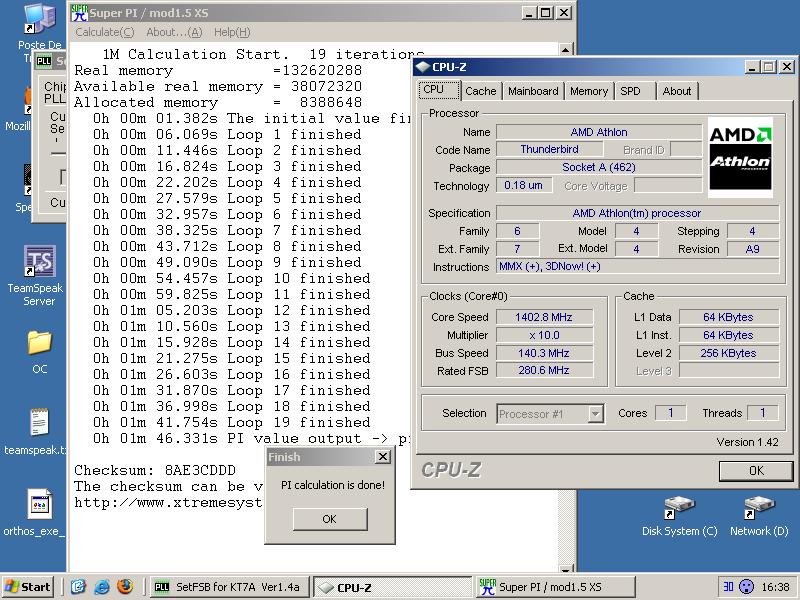The image size is (800, 600).
Task: Click the 1M Calculation Start line
Action: pyautogui.click(x=263, y=54)
